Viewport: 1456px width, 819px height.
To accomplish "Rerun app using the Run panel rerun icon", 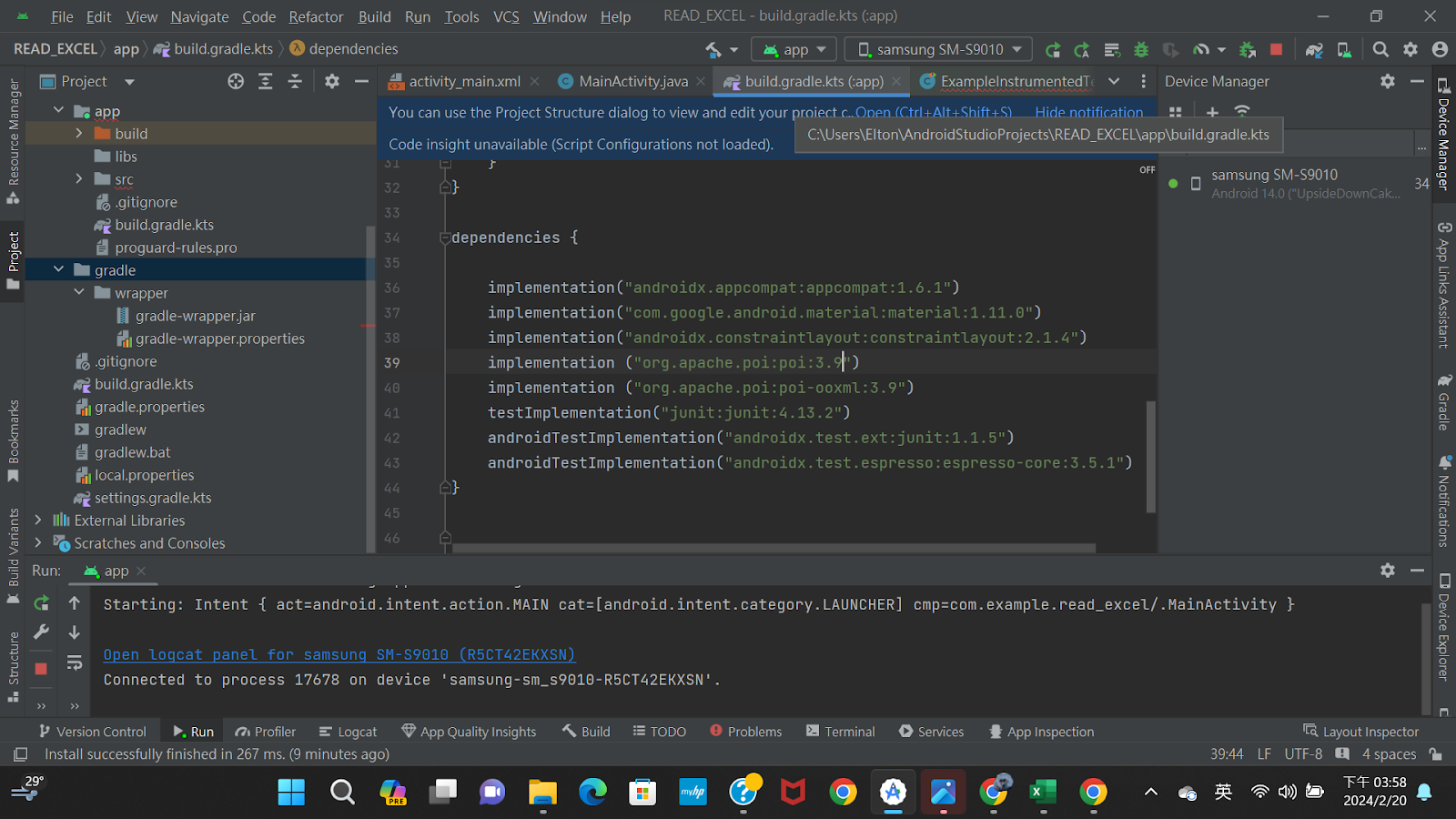I will [42, 603].
